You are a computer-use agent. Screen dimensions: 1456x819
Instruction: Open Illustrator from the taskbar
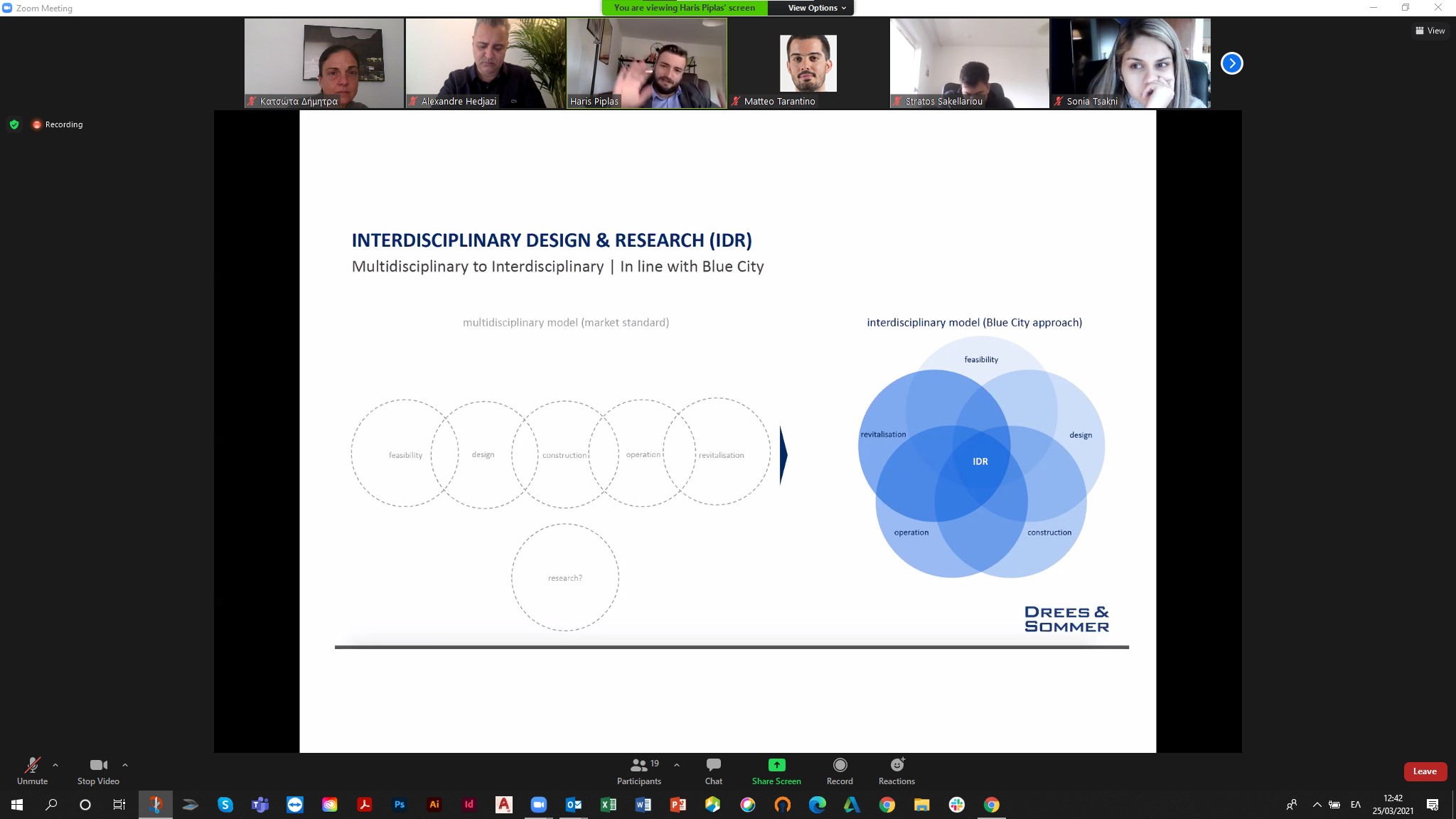[x=434, y=805]
